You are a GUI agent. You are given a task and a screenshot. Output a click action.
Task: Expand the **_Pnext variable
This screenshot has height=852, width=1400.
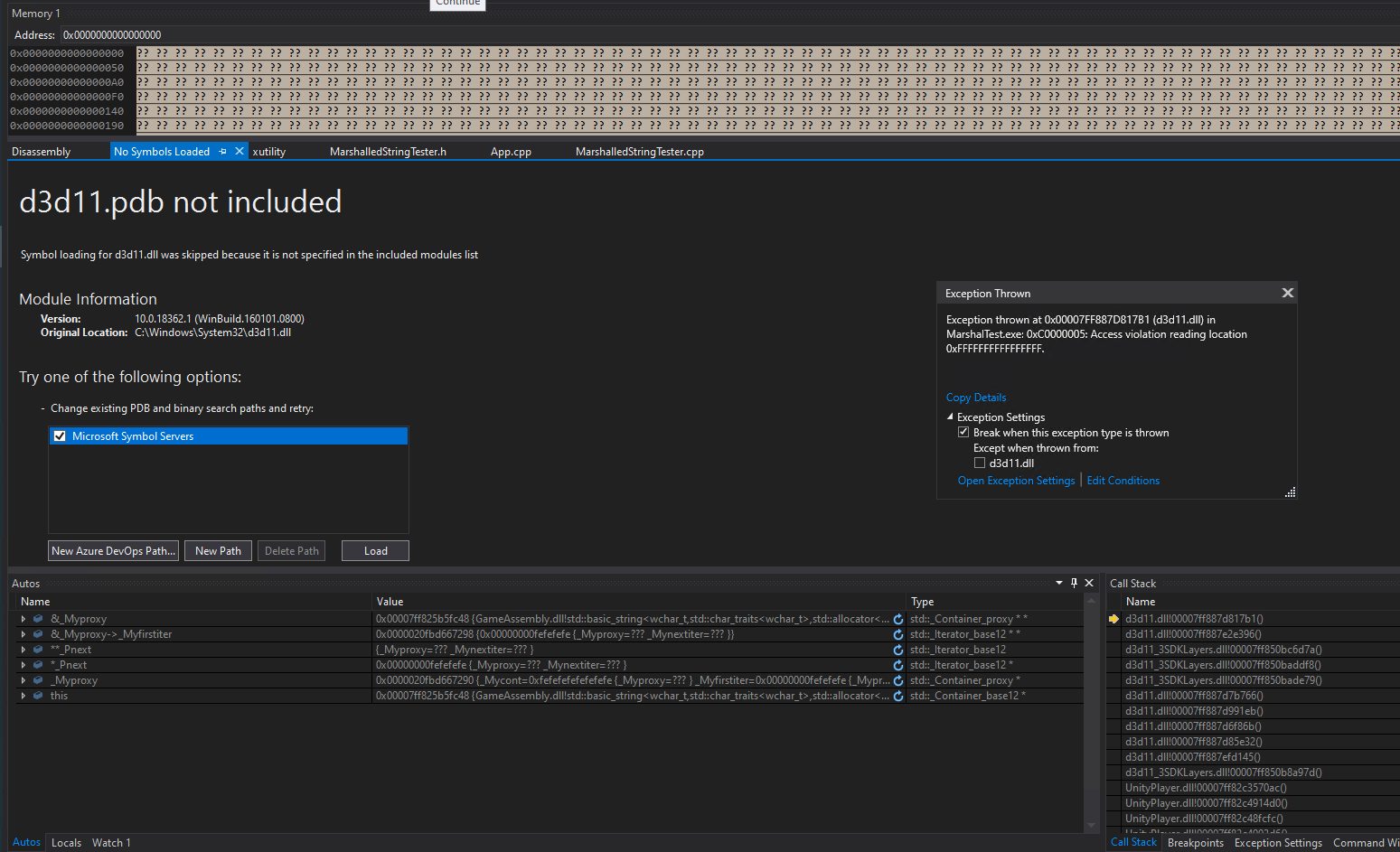(x=23, y=650)
